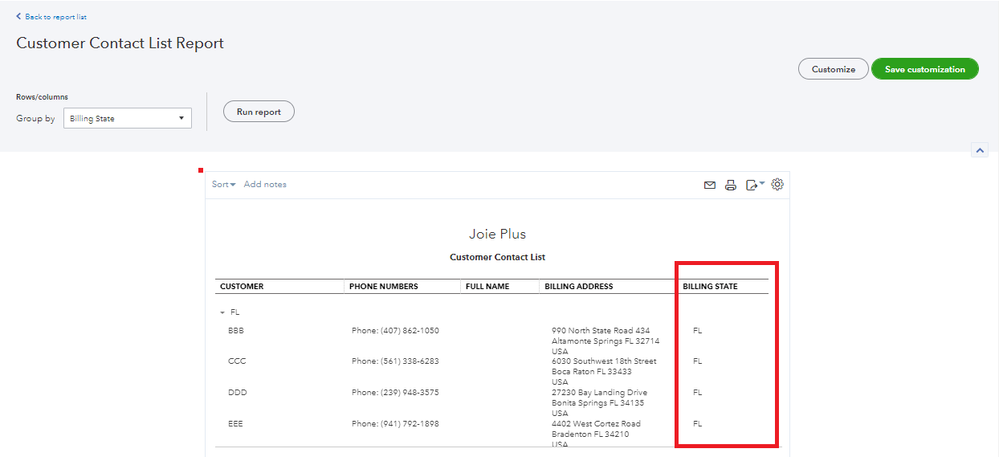
Task: Click billing state FL in BBB row
Action: (697, 331)
